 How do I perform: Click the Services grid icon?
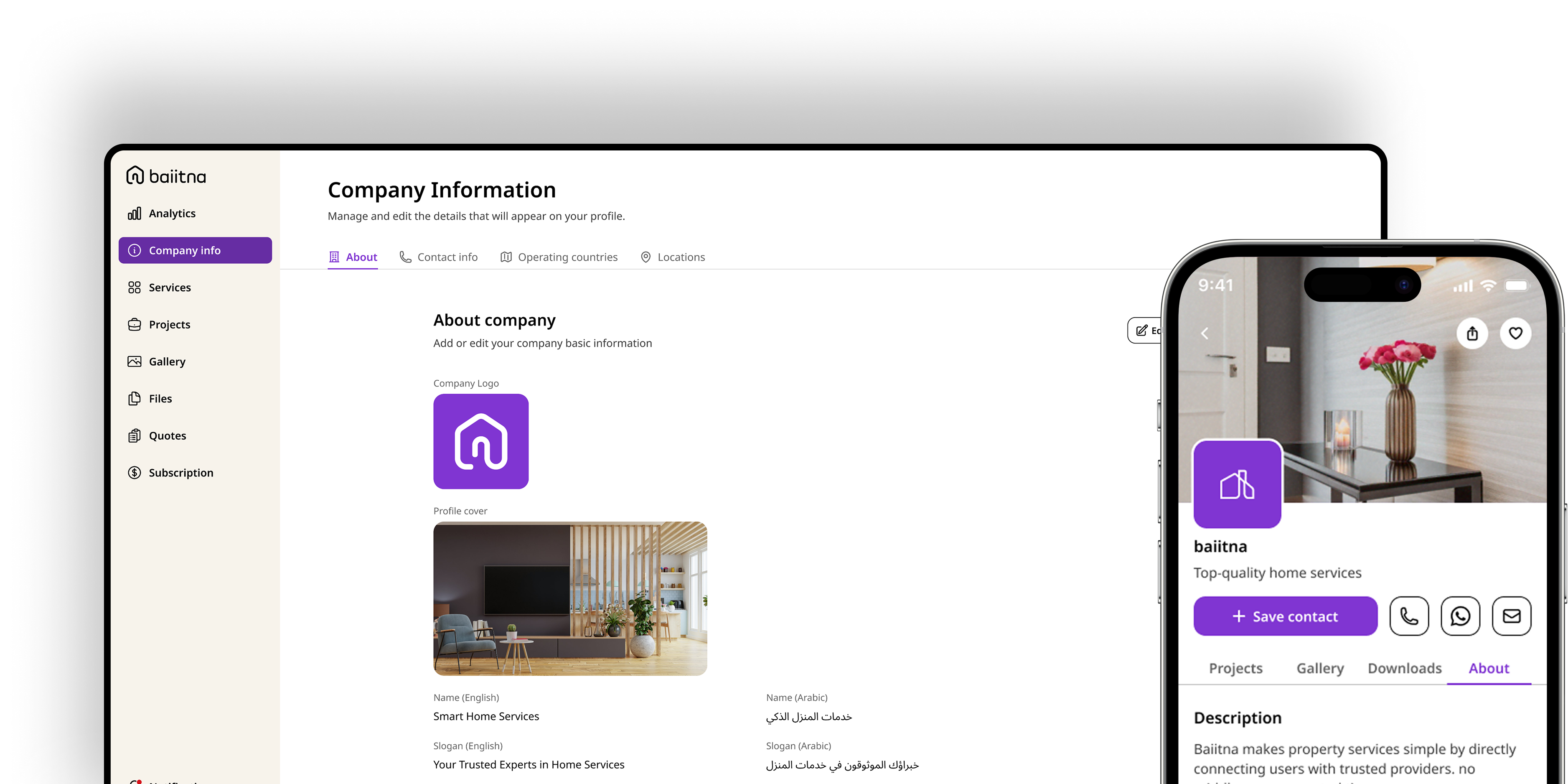point(135,287)
